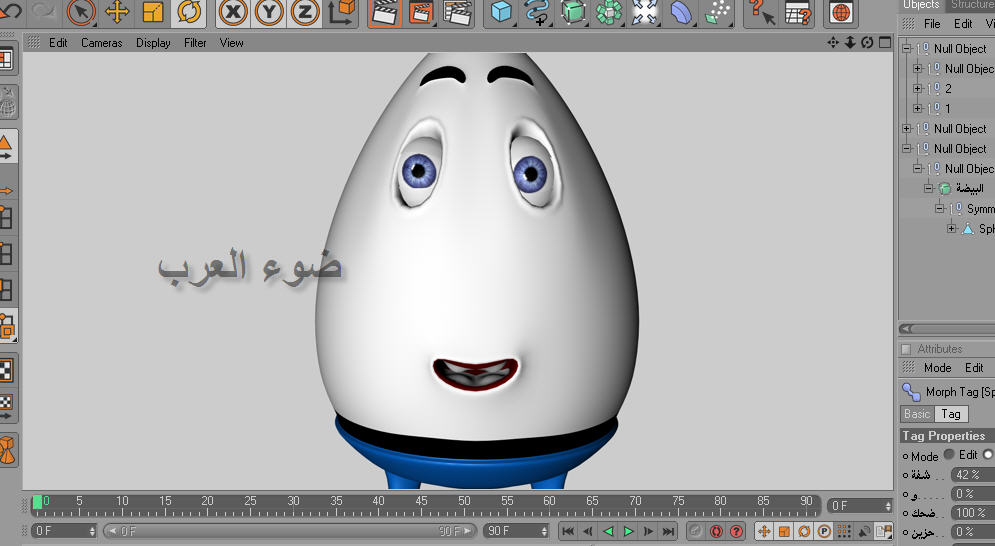The height and width of the screenshot is (546, 995).
Task: Toggle the Y axis lock
Action: click(269, 12)
